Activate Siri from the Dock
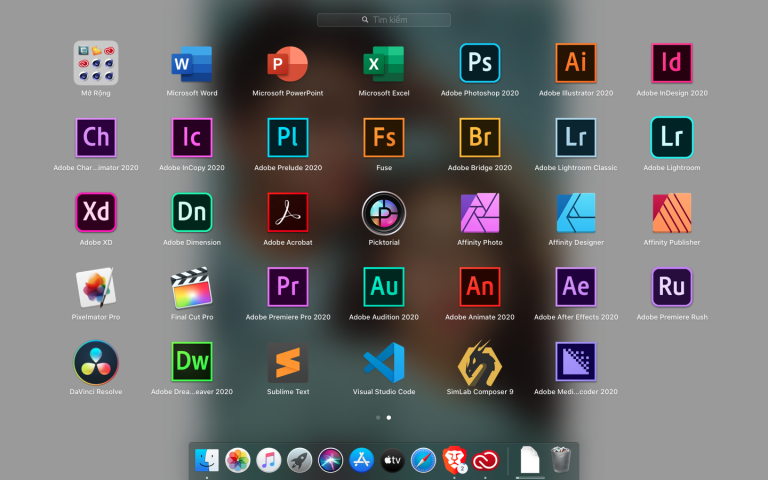This screenshot has height=480, width=768. pyautogui.click(x=331, y=460)
